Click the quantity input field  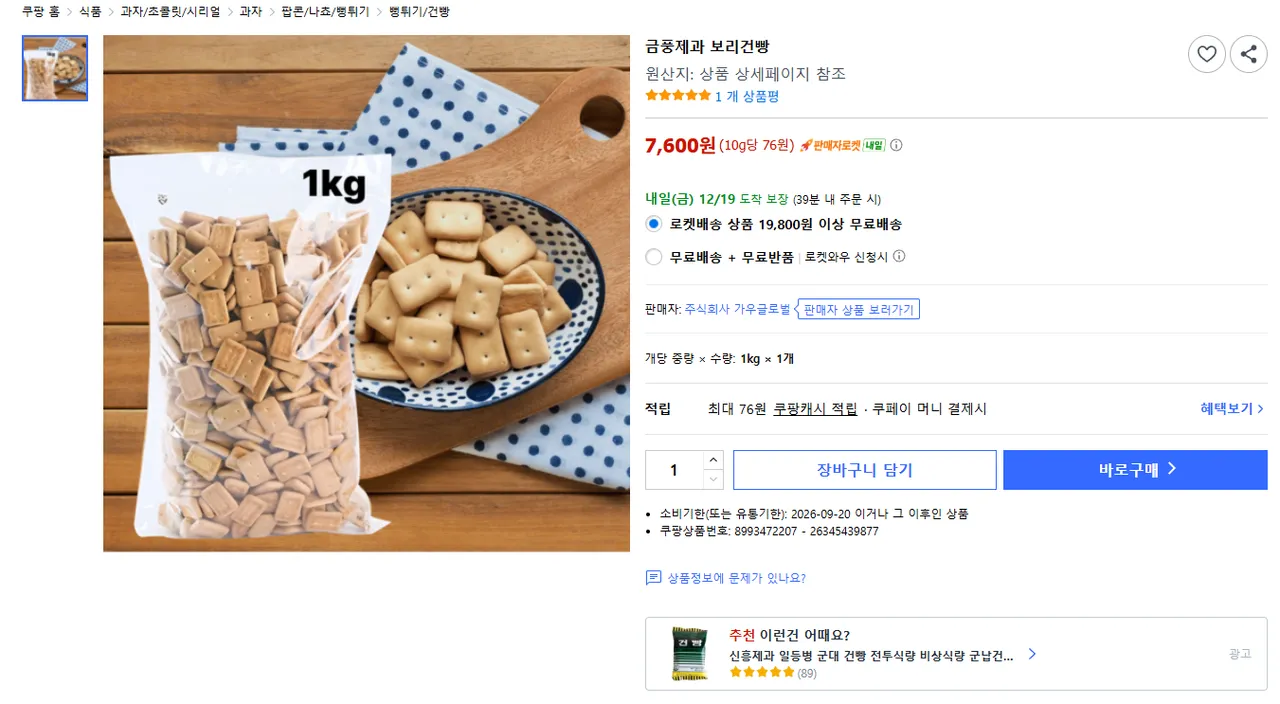tap(674, 470)
